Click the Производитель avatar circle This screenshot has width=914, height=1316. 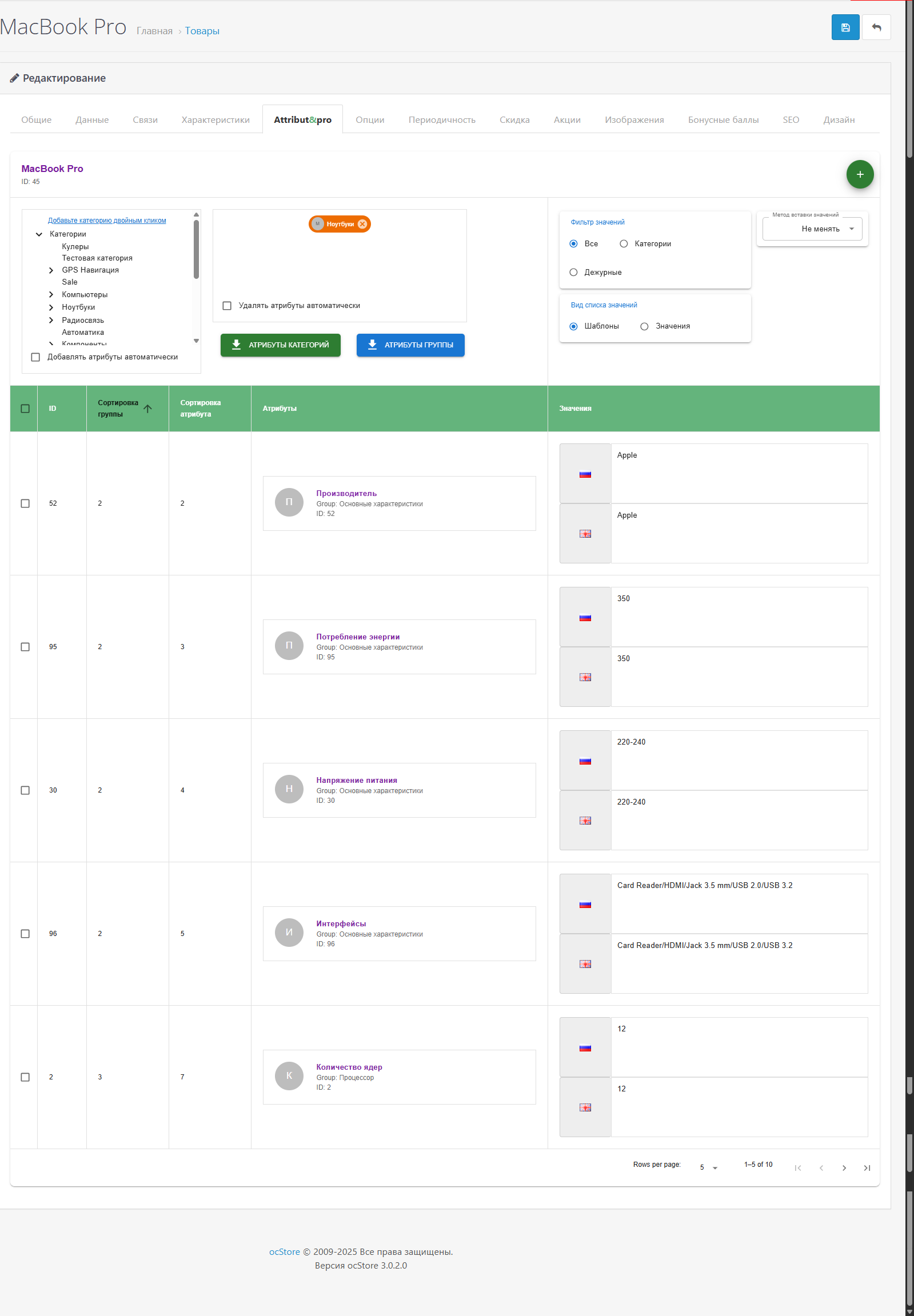[289, 502]
